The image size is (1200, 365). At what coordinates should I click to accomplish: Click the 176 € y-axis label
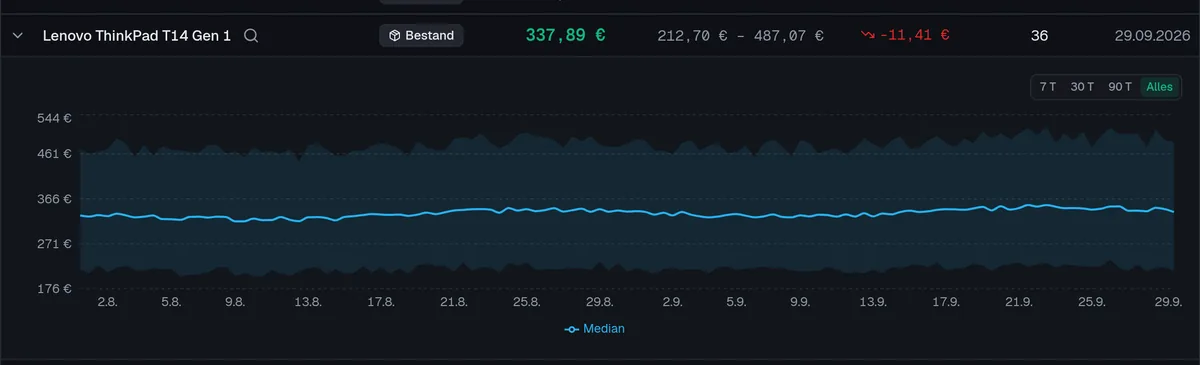(54, 288)
